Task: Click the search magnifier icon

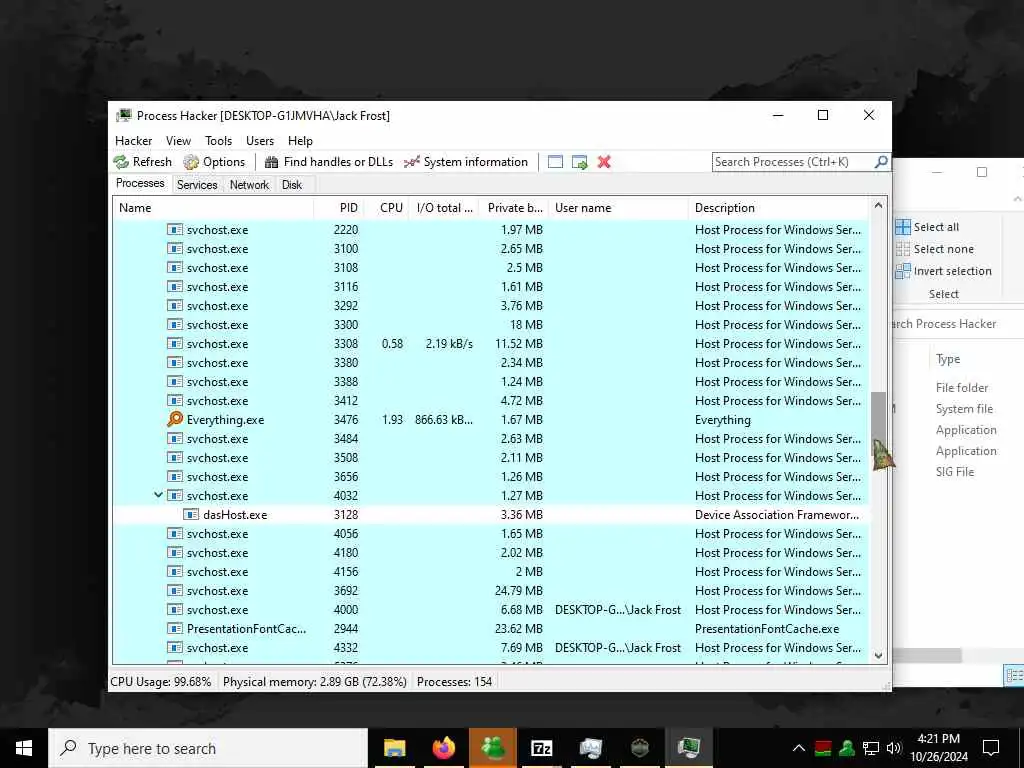Action: pyautogui.click(x=881, y=161)
